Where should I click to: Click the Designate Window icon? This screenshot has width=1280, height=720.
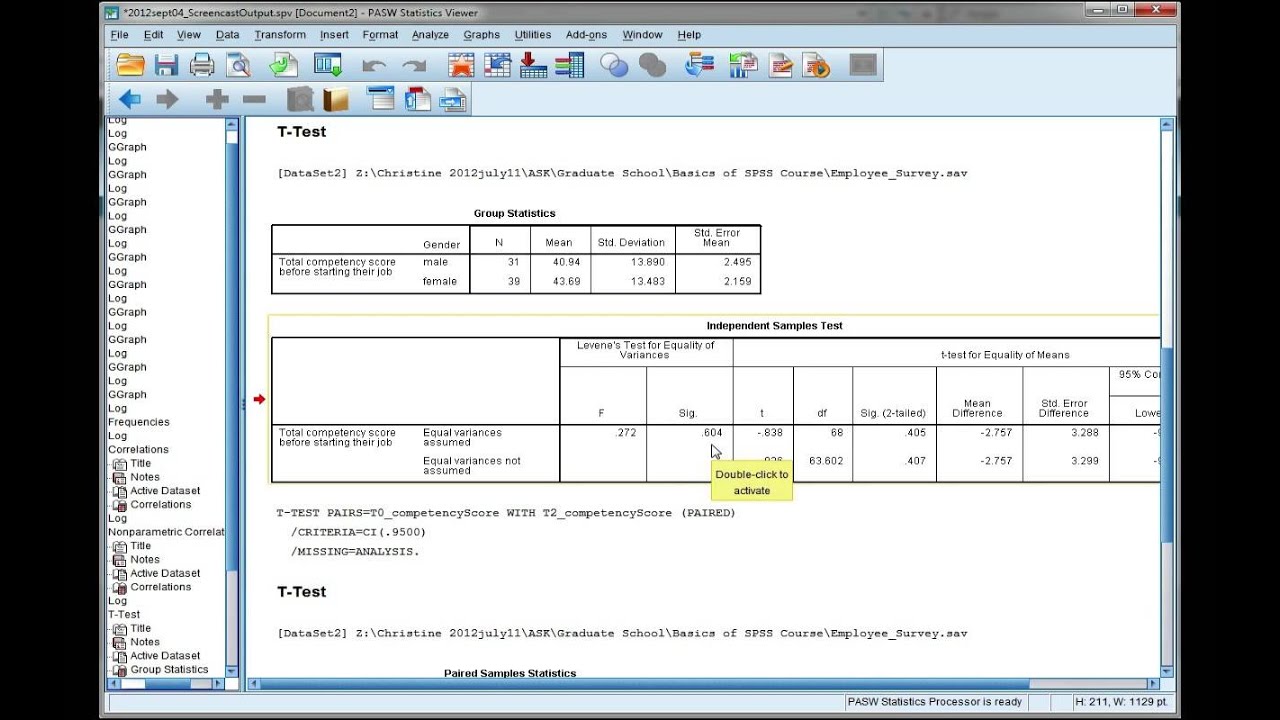pyautogui.click(x=862, y=66)
